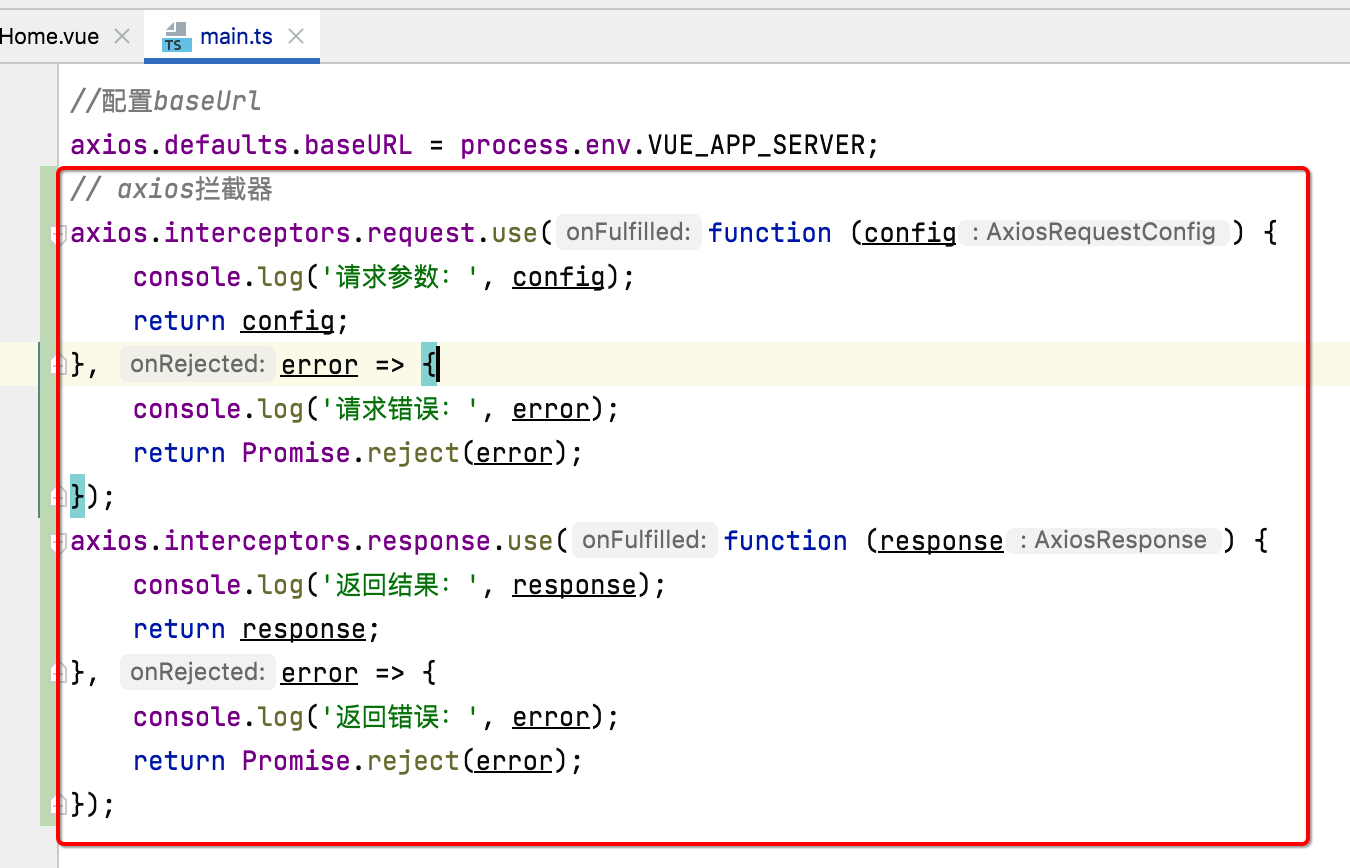
Task: Close the Home.vue editor tab
Action: pos(122,37)
